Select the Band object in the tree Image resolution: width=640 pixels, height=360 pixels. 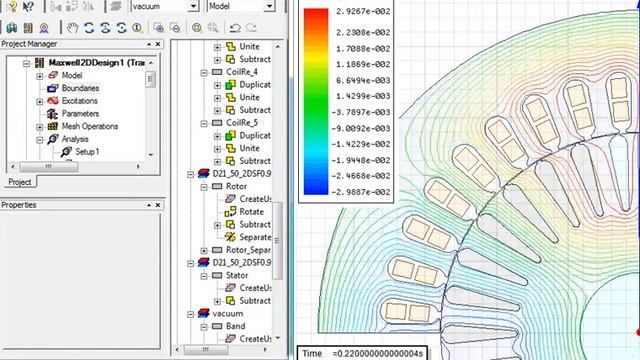tap(236, 326)
